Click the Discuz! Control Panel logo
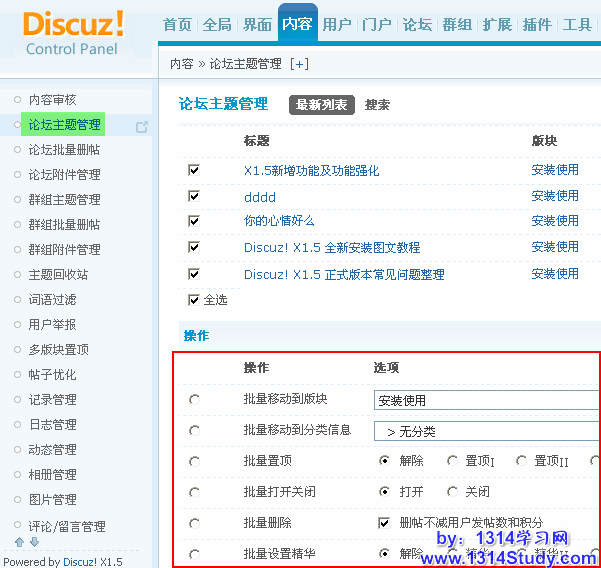Image resolution: width=601 pixels, height=568 pixels. pos(73,32)
